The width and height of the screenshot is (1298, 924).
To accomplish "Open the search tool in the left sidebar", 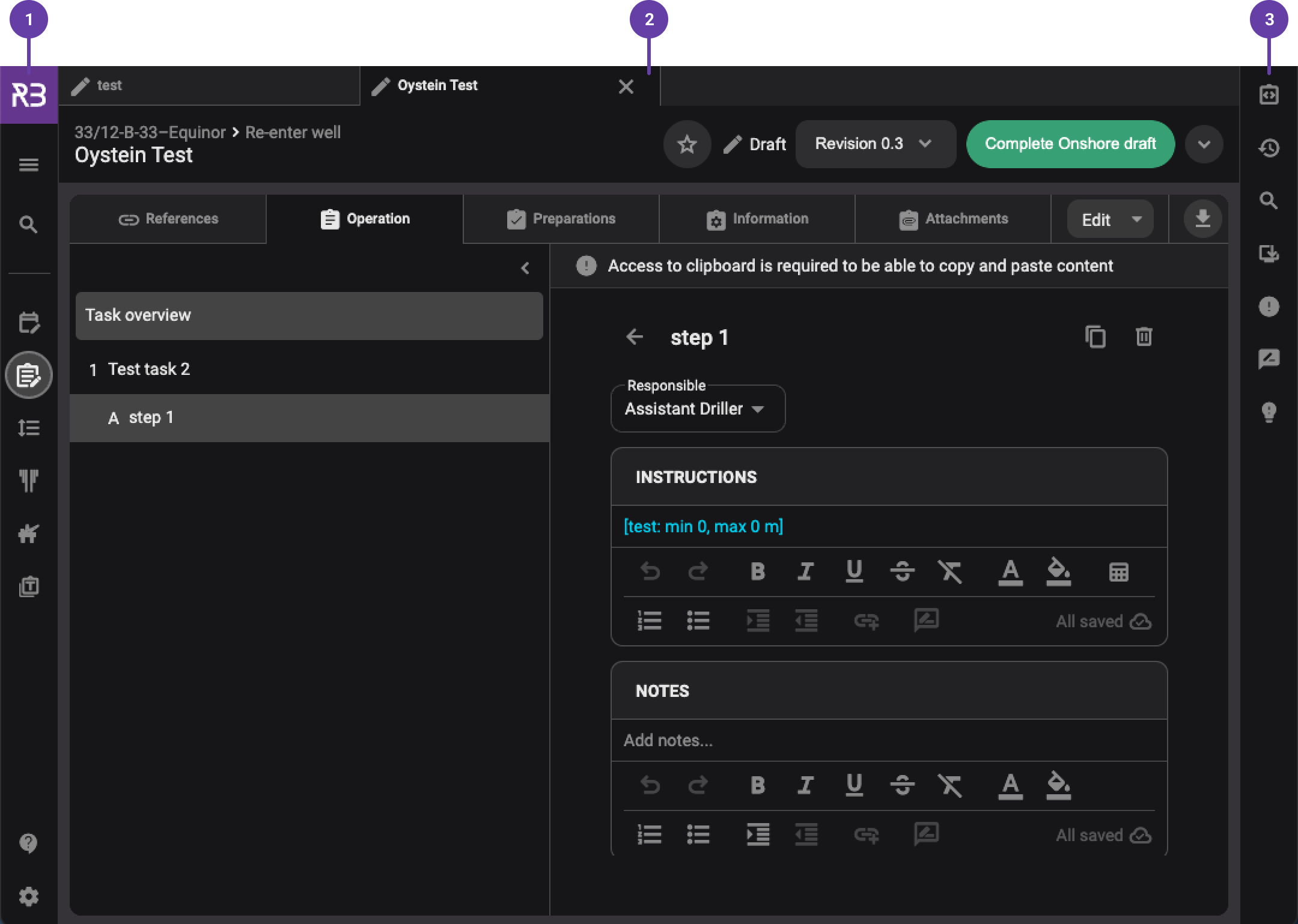I will click(28, 225).
